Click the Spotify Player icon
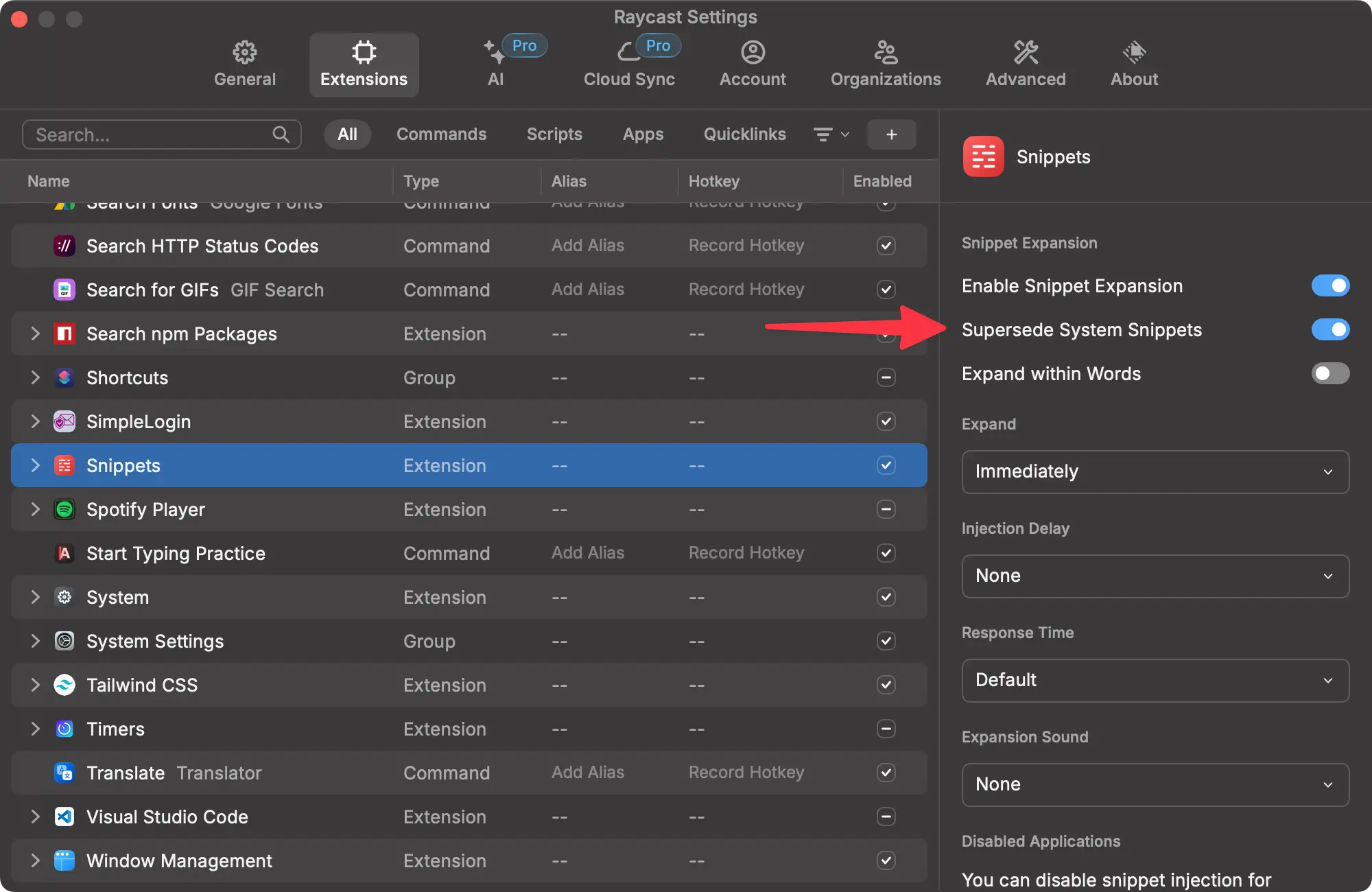This screenshot has width=1372, height=892. point(64,509)
